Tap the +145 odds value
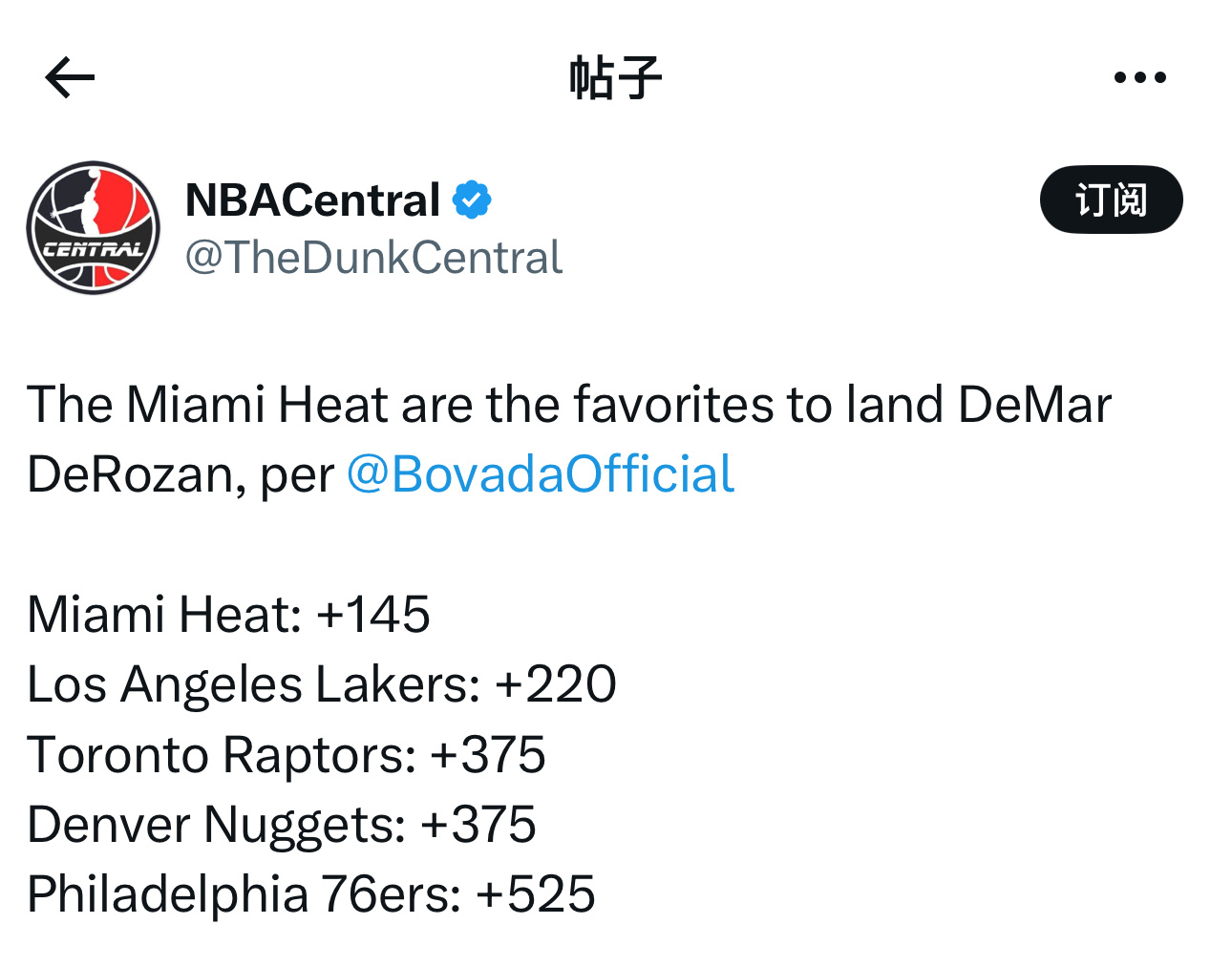The height and width of the screenshot is (966, 1232). (373, 614)
